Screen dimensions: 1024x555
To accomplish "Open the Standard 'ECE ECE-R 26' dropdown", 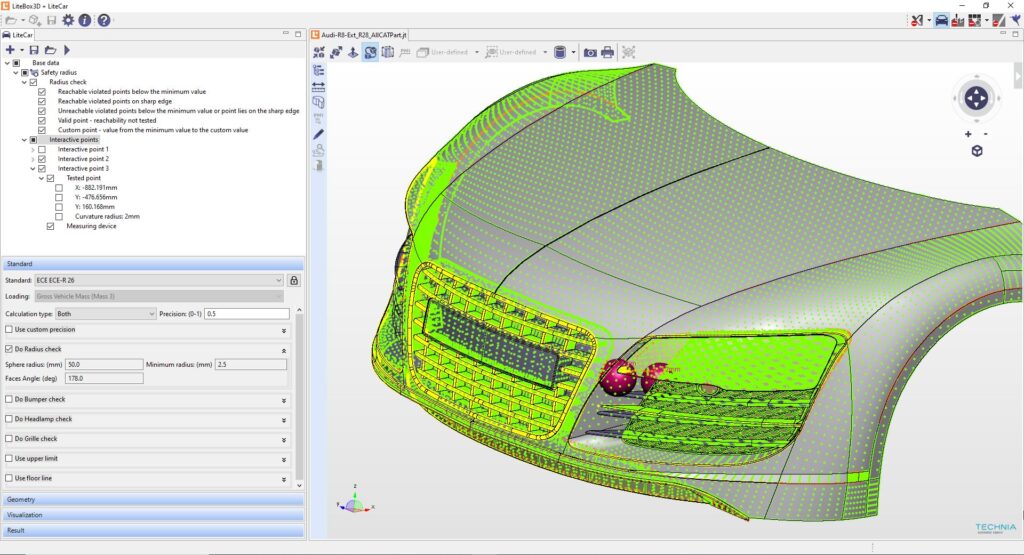I will pyautogui.click(x=159, y=280).
